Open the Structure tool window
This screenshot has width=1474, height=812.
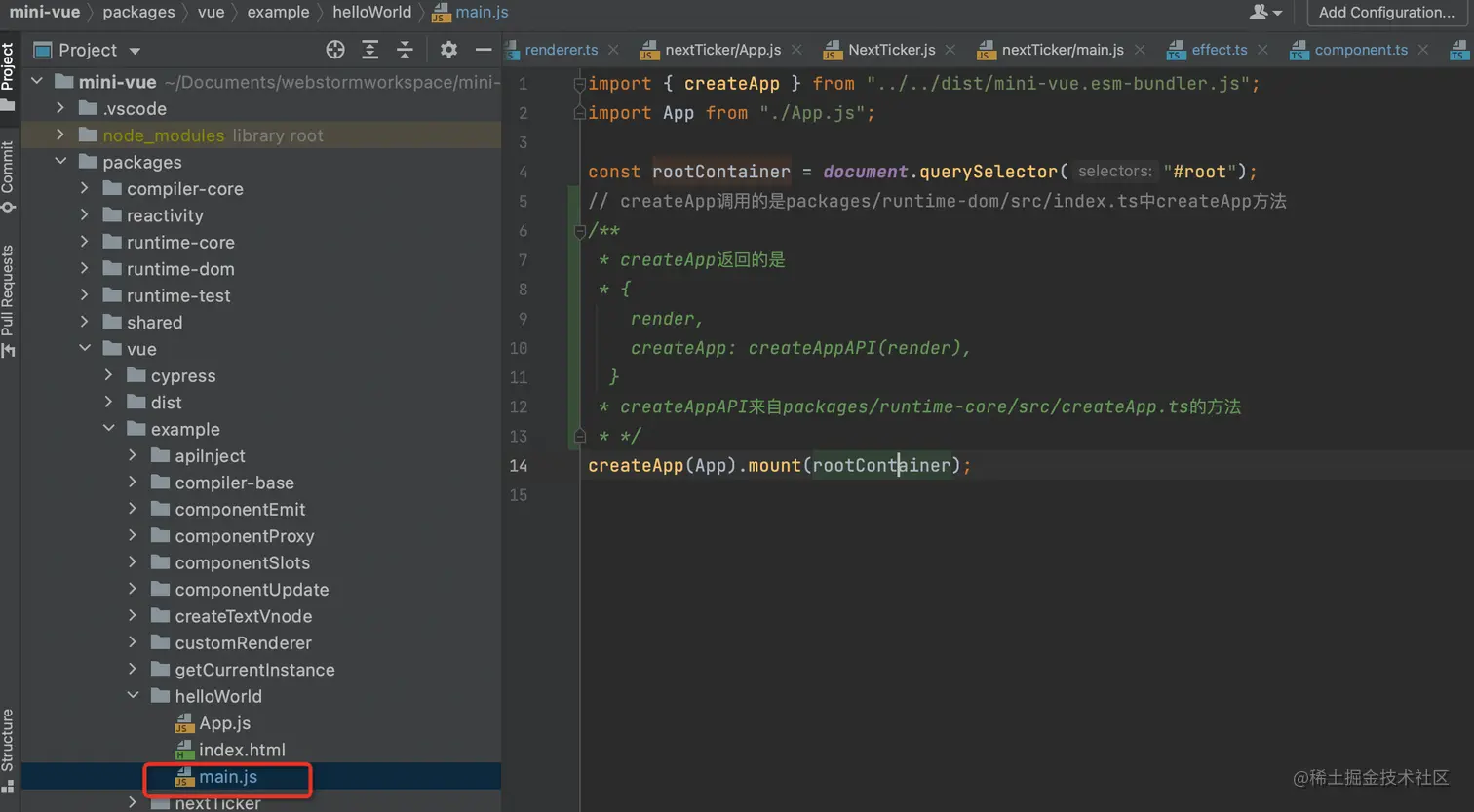click(x=9, y=750)
